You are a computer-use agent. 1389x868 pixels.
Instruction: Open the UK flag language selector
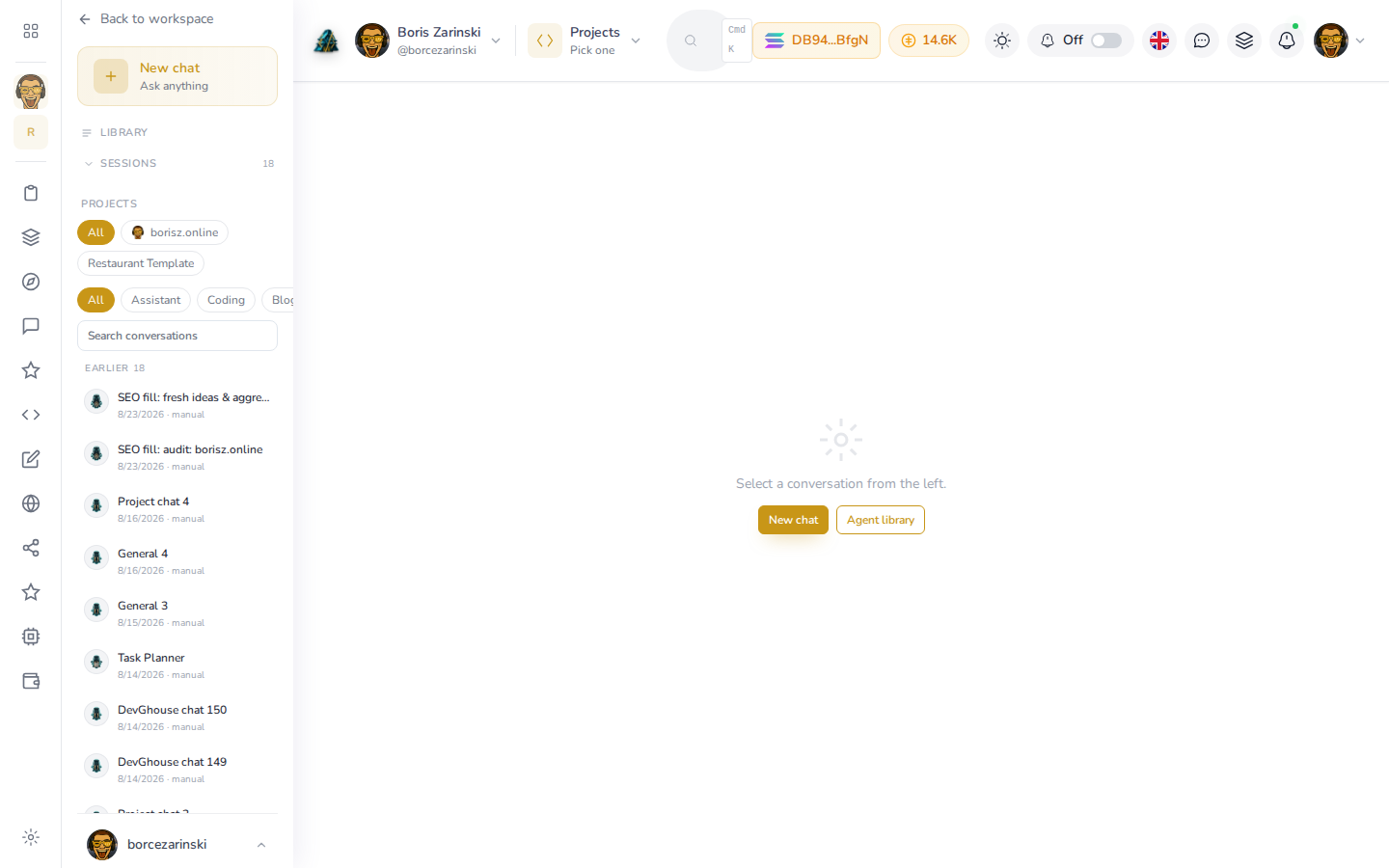tap(1159, 41)
